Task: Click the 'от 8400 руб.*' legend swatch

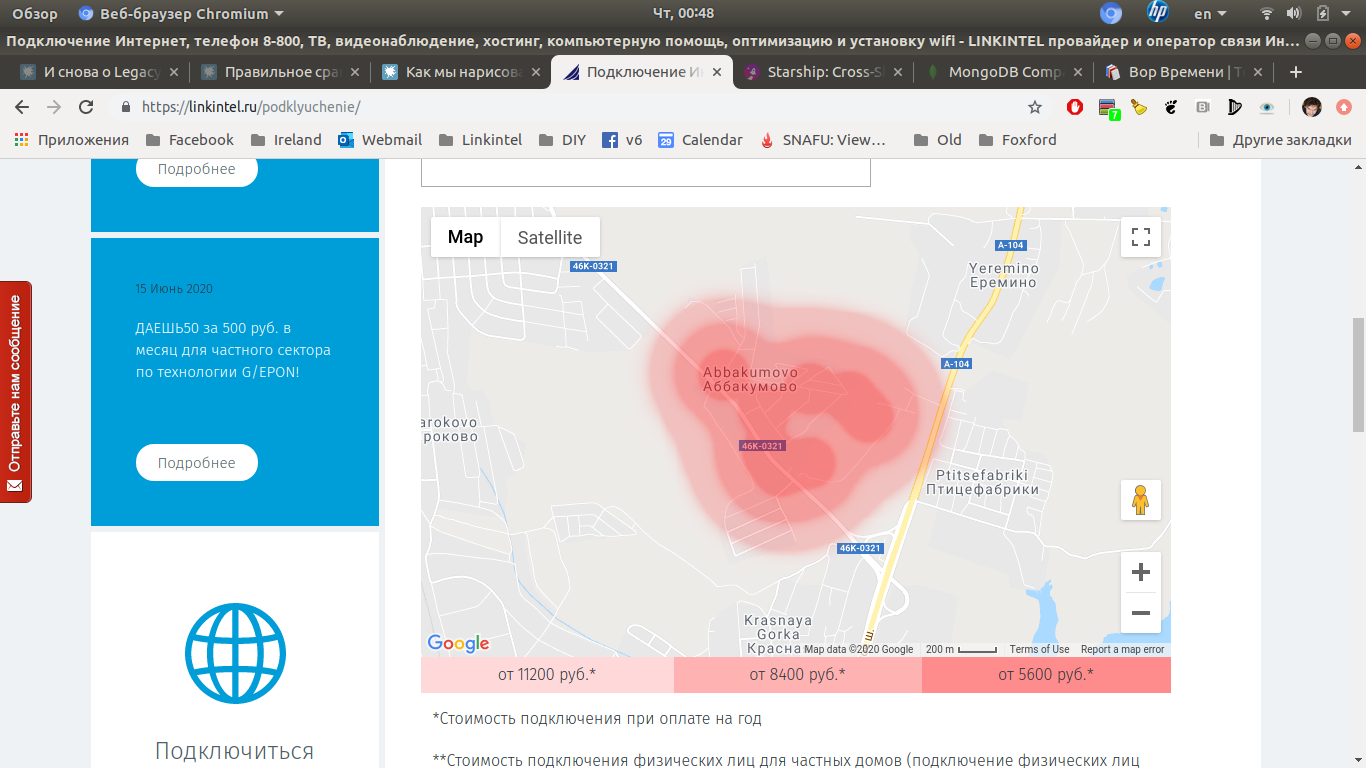Action: (x=798, y=675)
